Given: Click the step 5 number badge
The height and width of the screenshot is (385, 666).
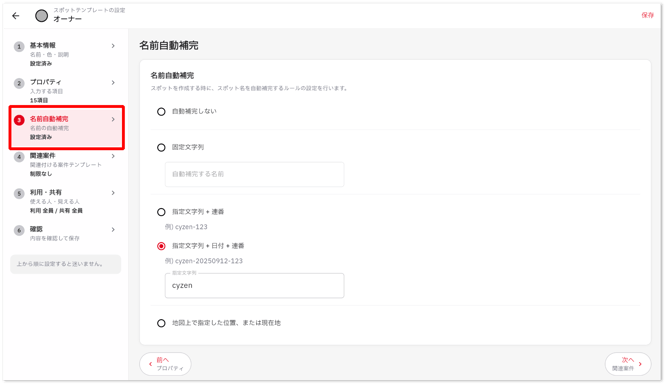Looking at the screenshot, I should pyautogui.click(x=19, y=193).
